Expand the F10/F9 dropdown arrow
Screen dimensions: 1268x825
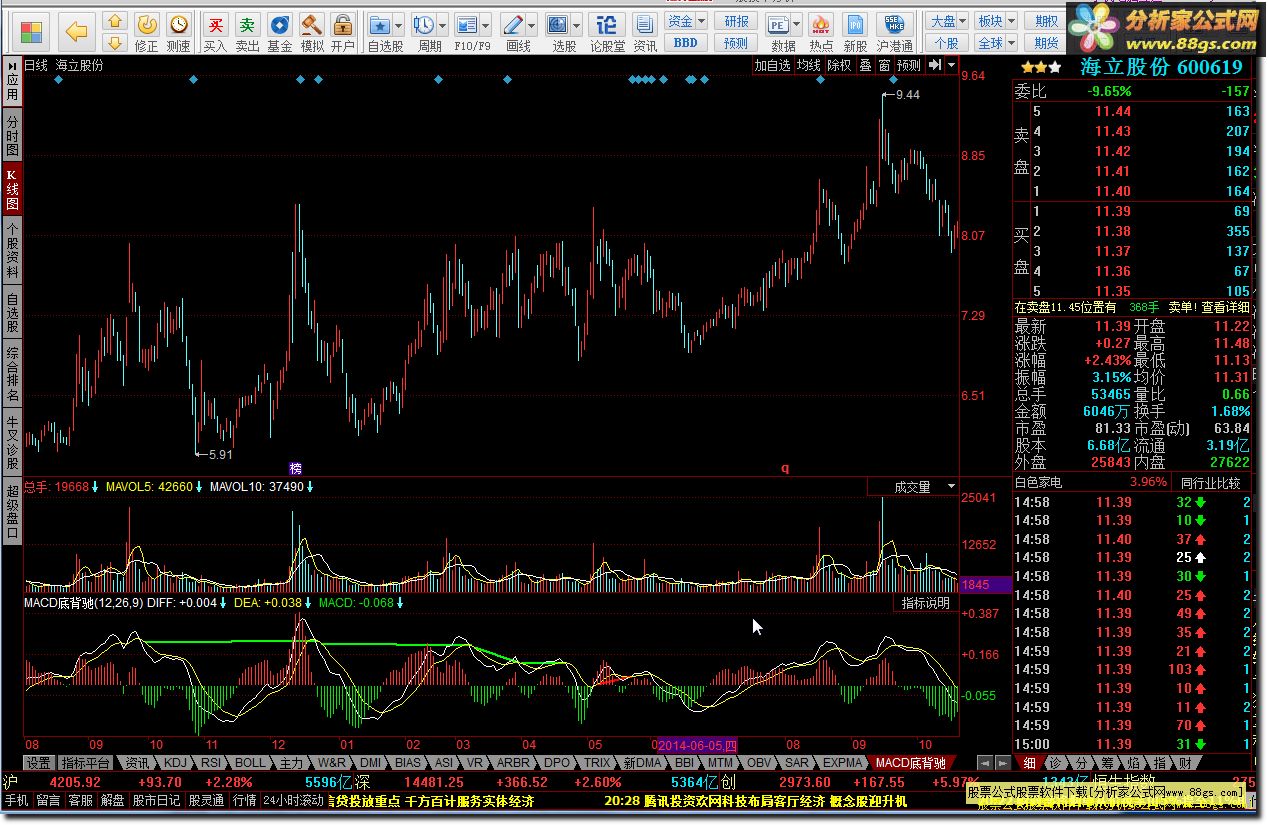click(x=487, y=24)
